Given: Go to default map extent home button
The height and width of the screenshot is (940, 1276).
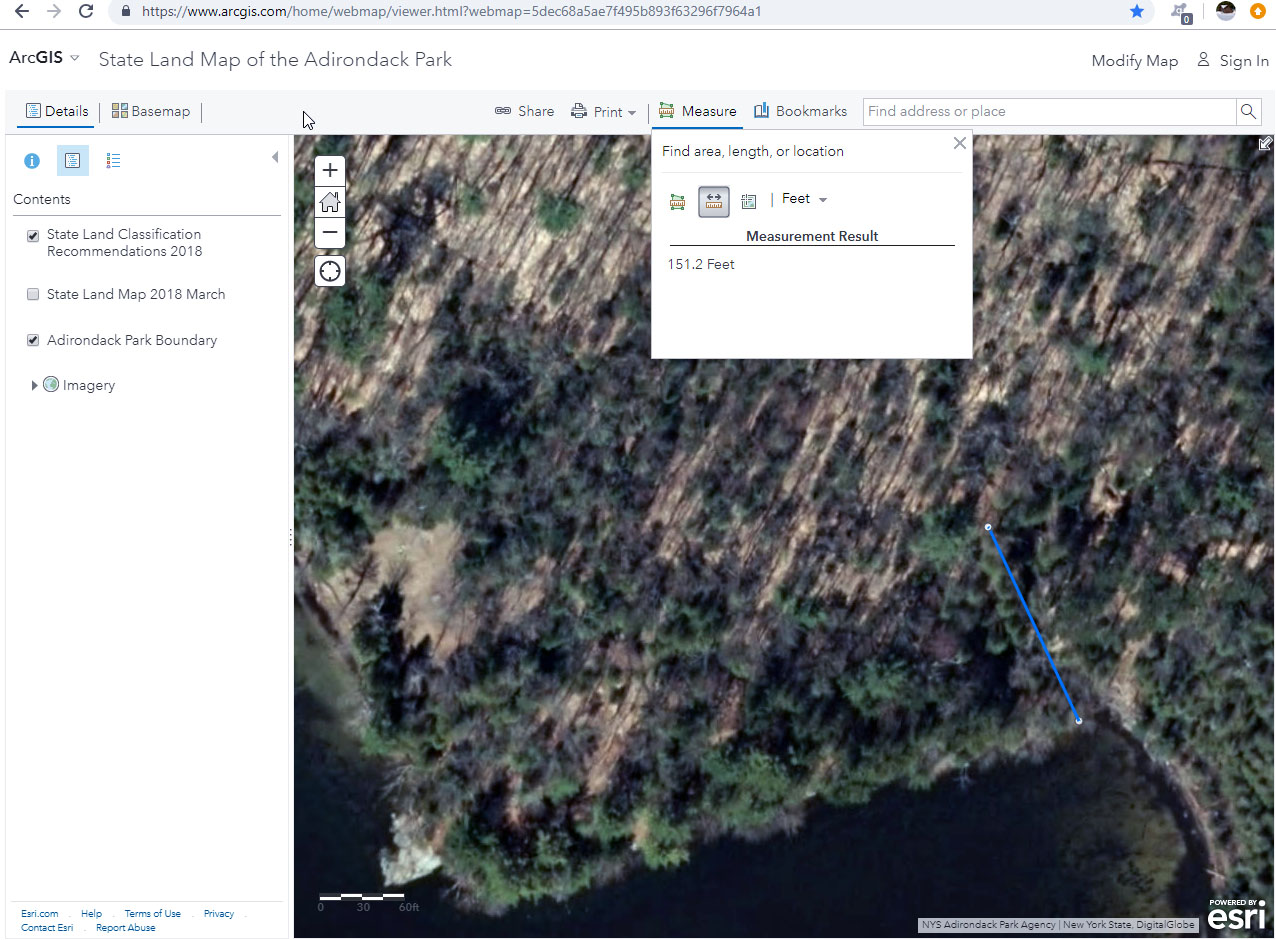Looking at the screenshot, I should tap(330, 202).
